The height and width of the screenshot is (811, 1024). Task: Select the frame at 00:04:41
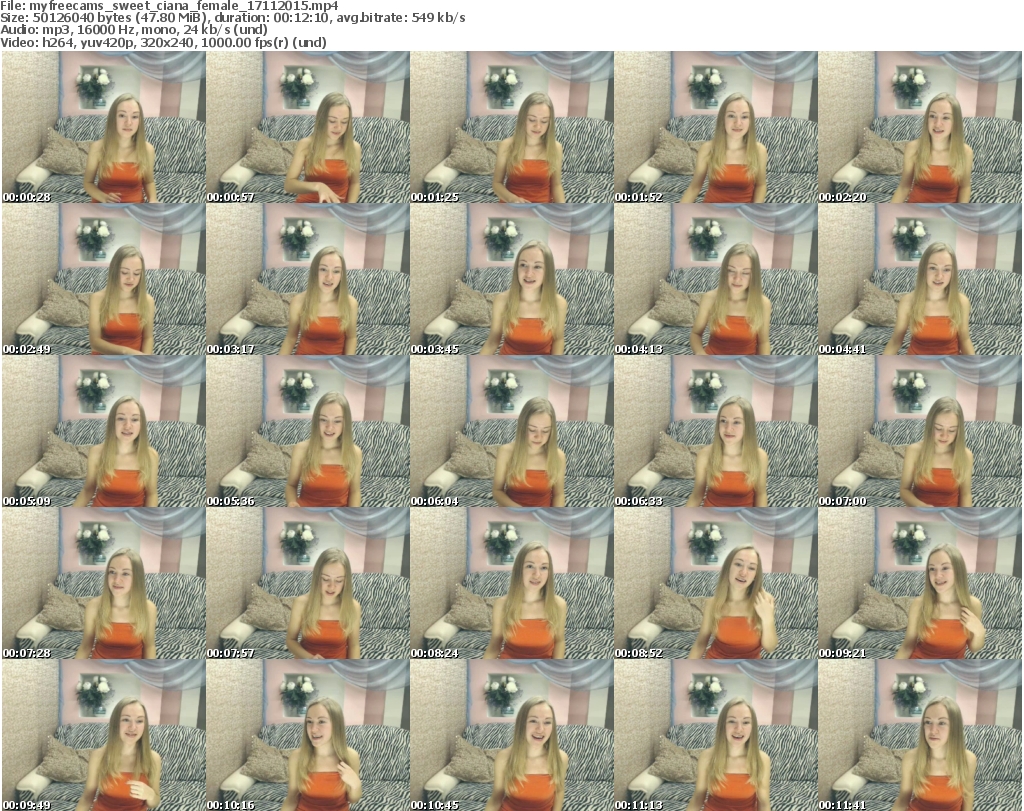coord(920,279)
